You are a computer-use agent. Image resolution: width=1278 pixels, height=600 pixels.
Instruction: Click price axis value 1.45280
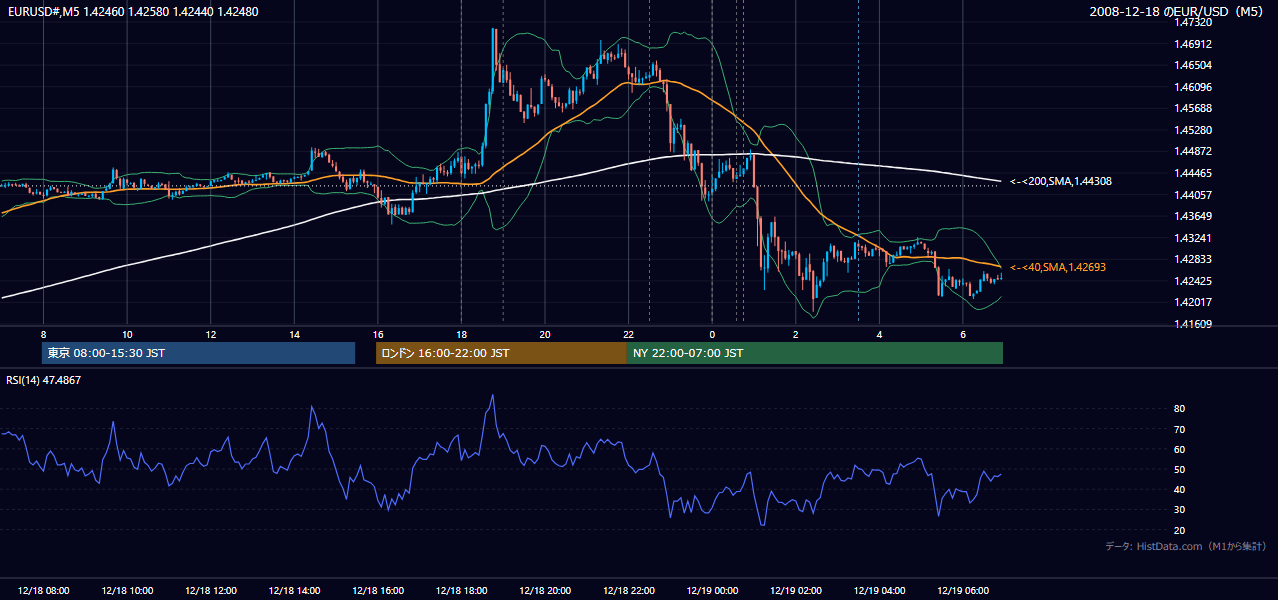point(1193,130)
